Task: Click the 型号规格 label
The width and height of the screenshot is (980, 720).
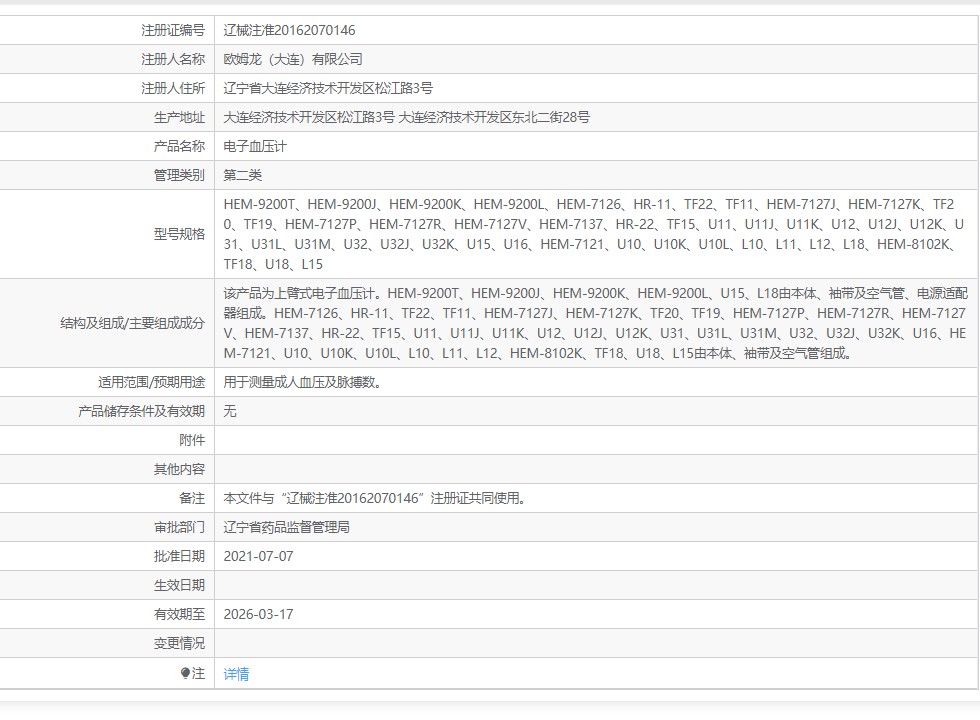Action: click(x=179, y=234)
